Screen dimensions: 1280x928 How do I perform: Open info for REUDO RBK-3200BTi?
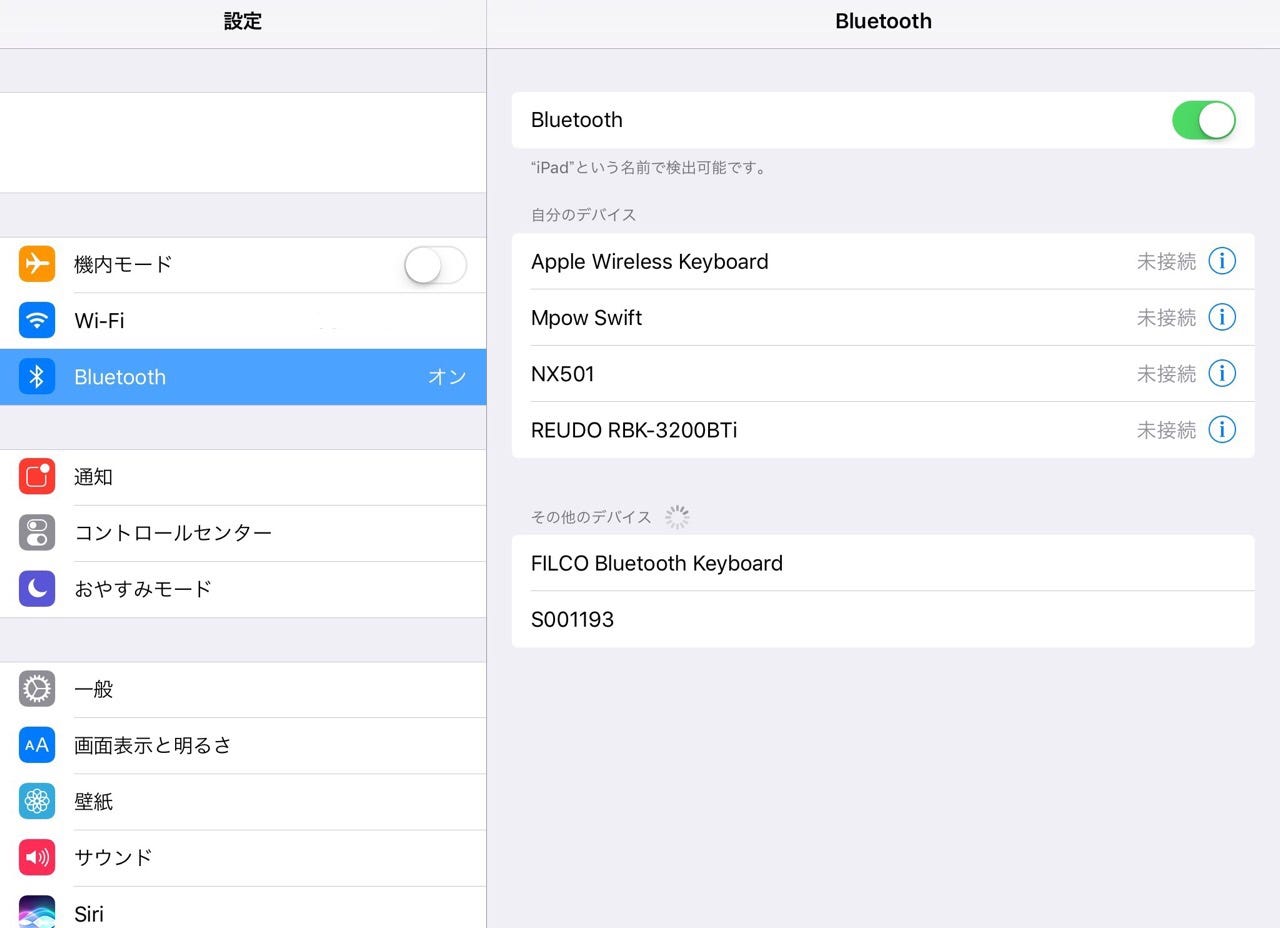coord(1222,429)
